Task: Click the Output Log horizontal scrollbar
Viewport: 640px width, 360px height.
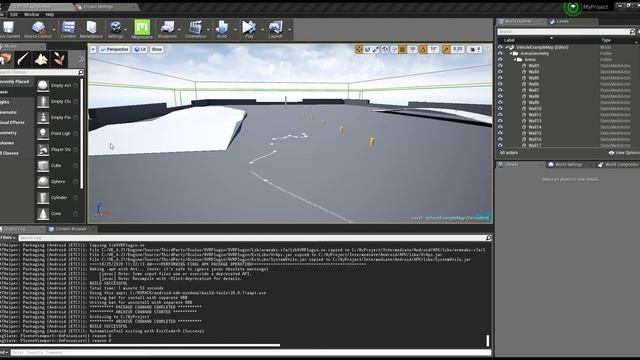Action: point(140,345)
